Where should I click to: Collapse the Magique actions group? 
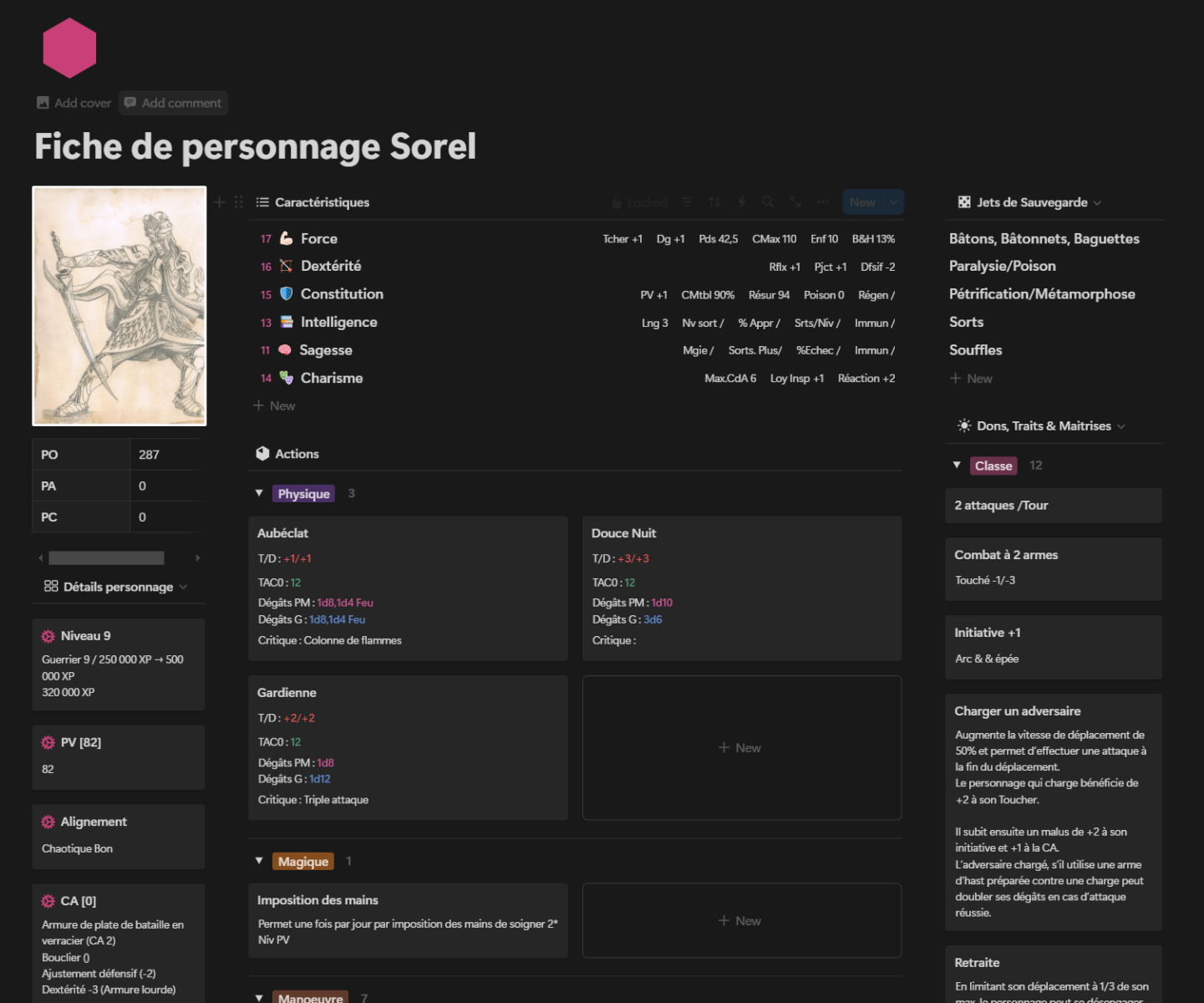point(259,861)
